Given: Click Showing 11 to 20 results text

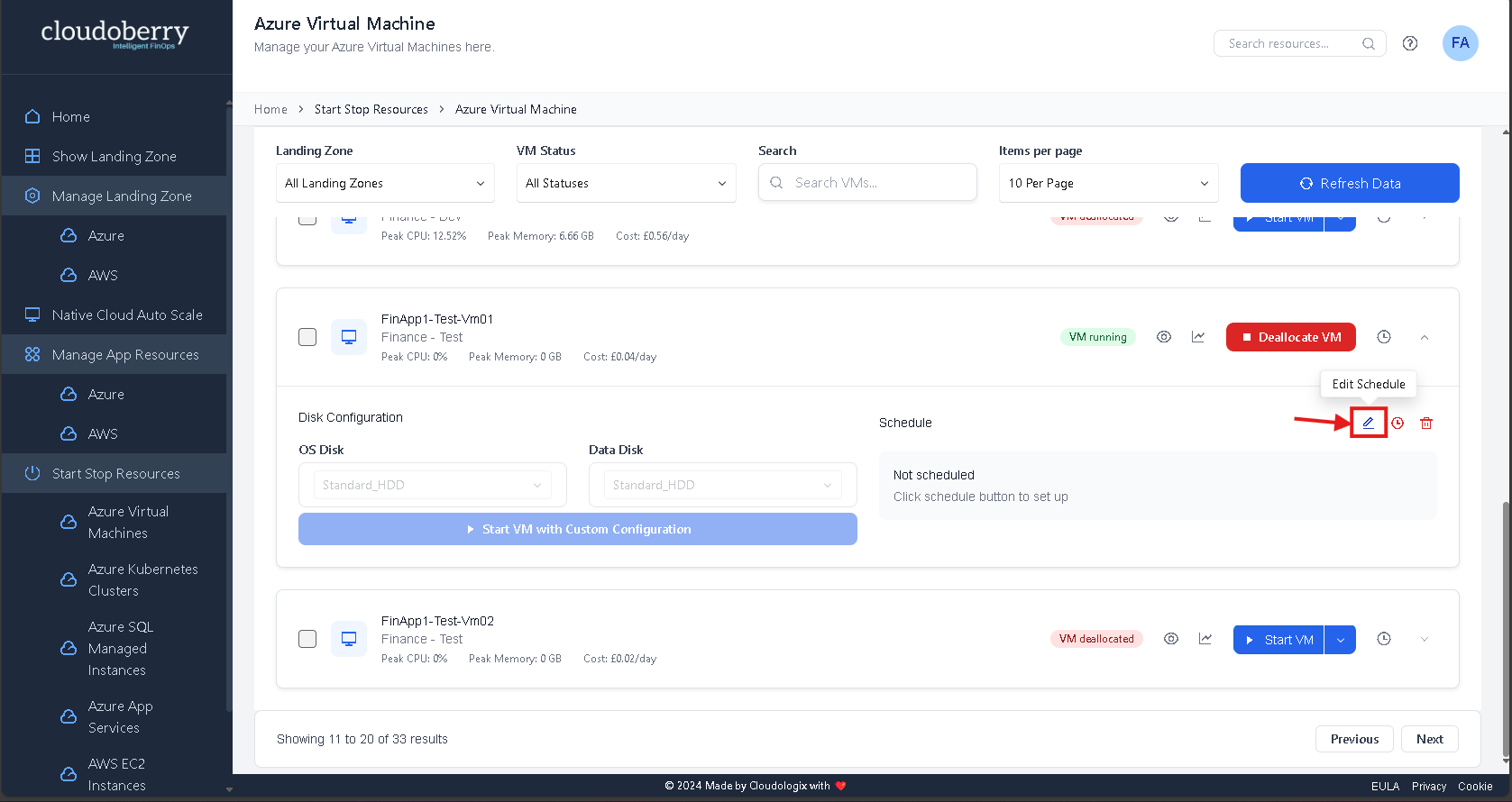Looking at the screenshot, I should pos(362,739).
